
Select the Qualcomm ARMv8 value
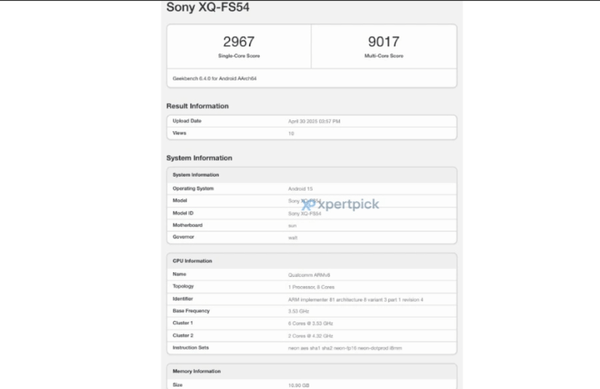pos(309,275)
